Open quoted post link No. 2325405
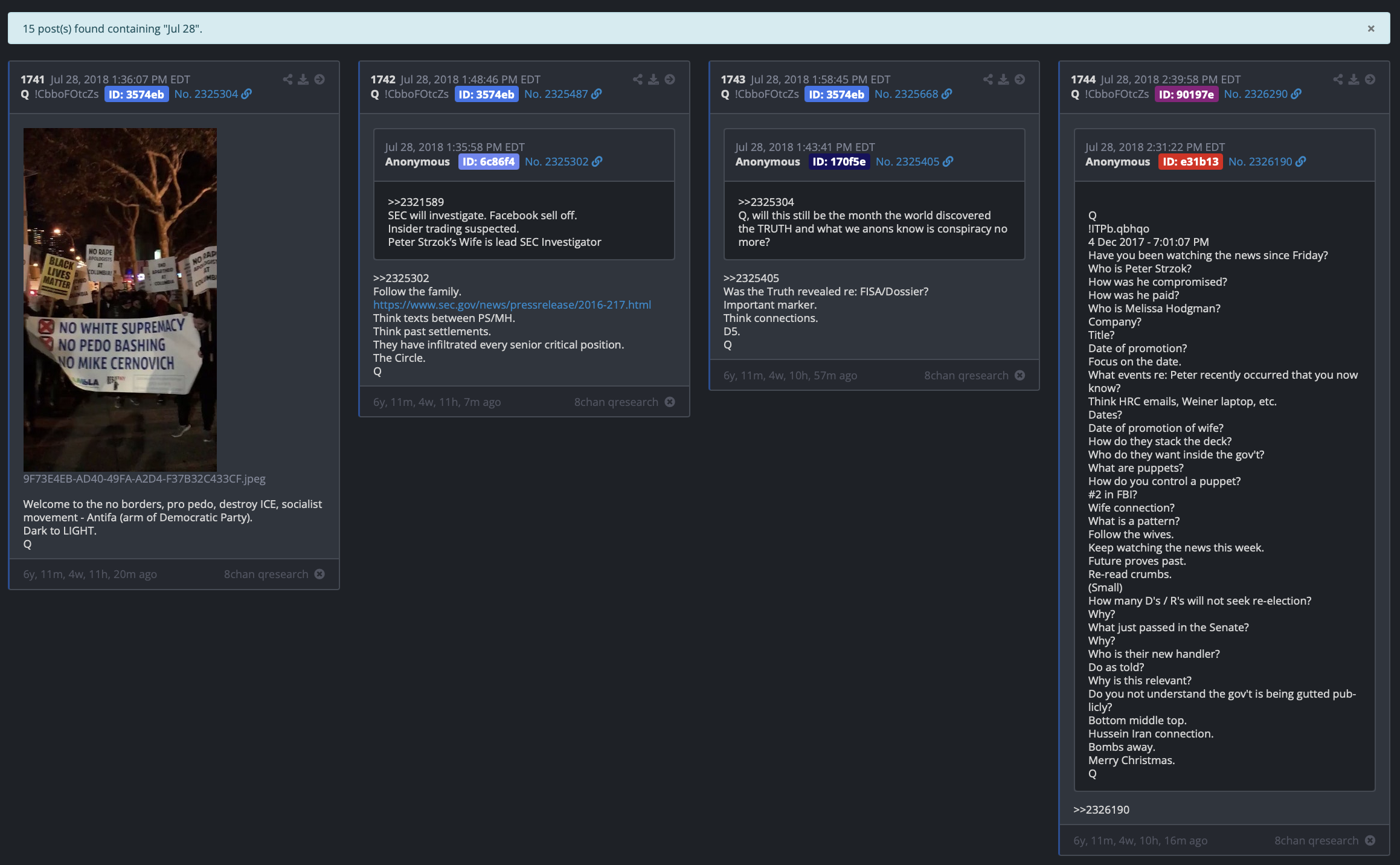Screen dimensions: 1400x865 (x=914, y=162)
